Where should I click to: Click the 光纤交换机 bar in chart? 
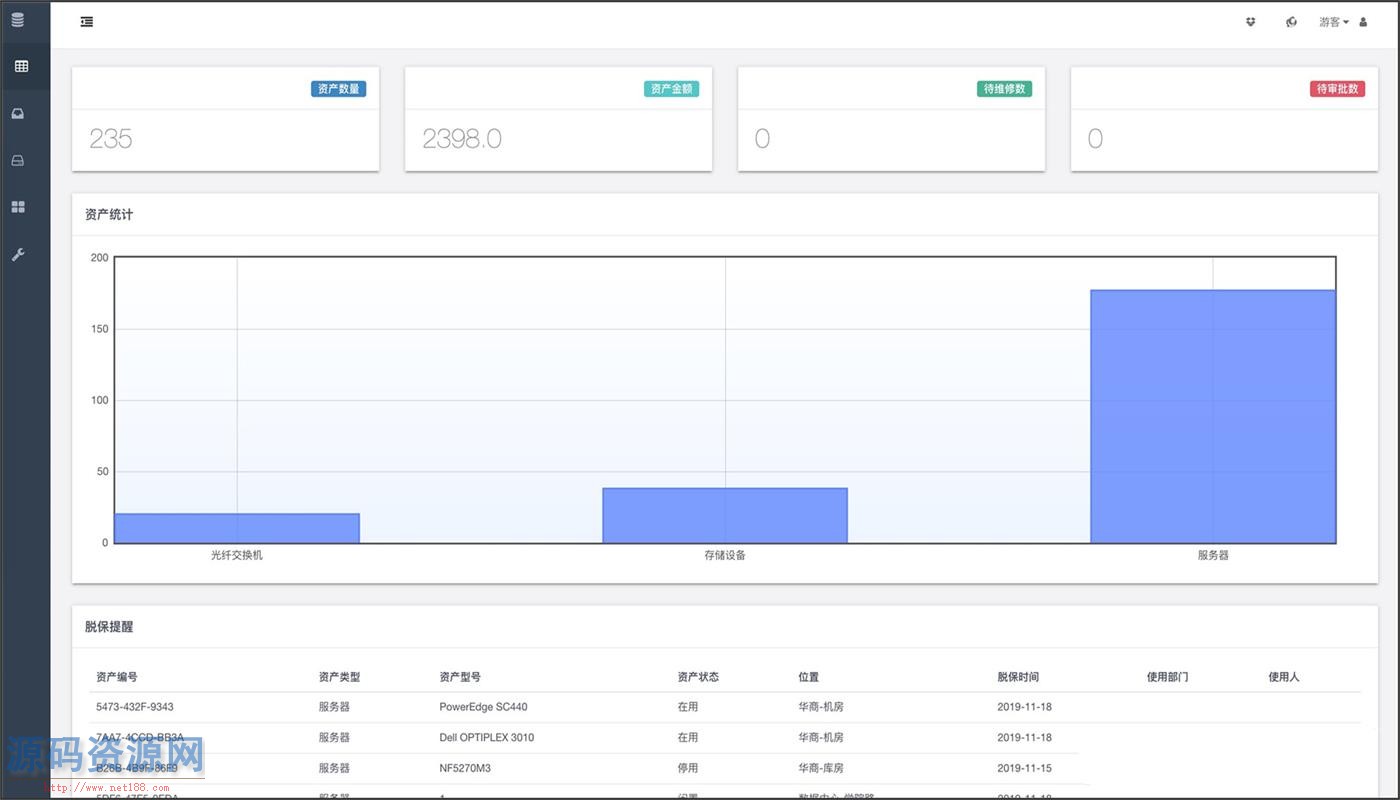tap(237, 529)
